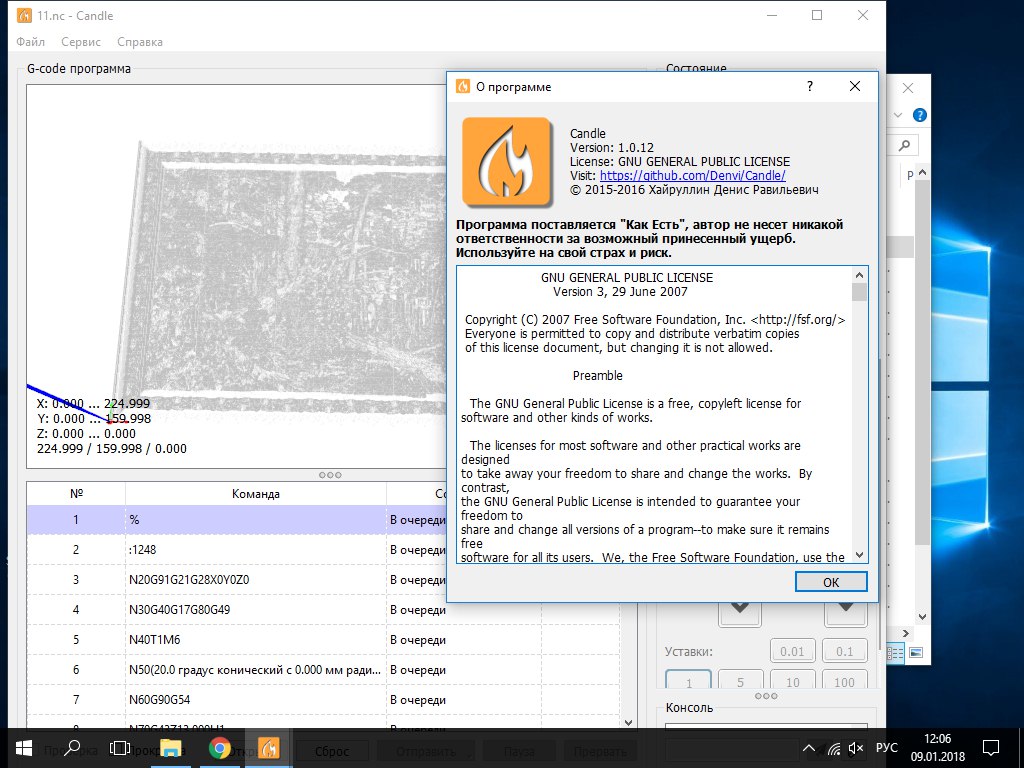
Task: Click background dialog scroll right arrow
Action: coord(906,633)
